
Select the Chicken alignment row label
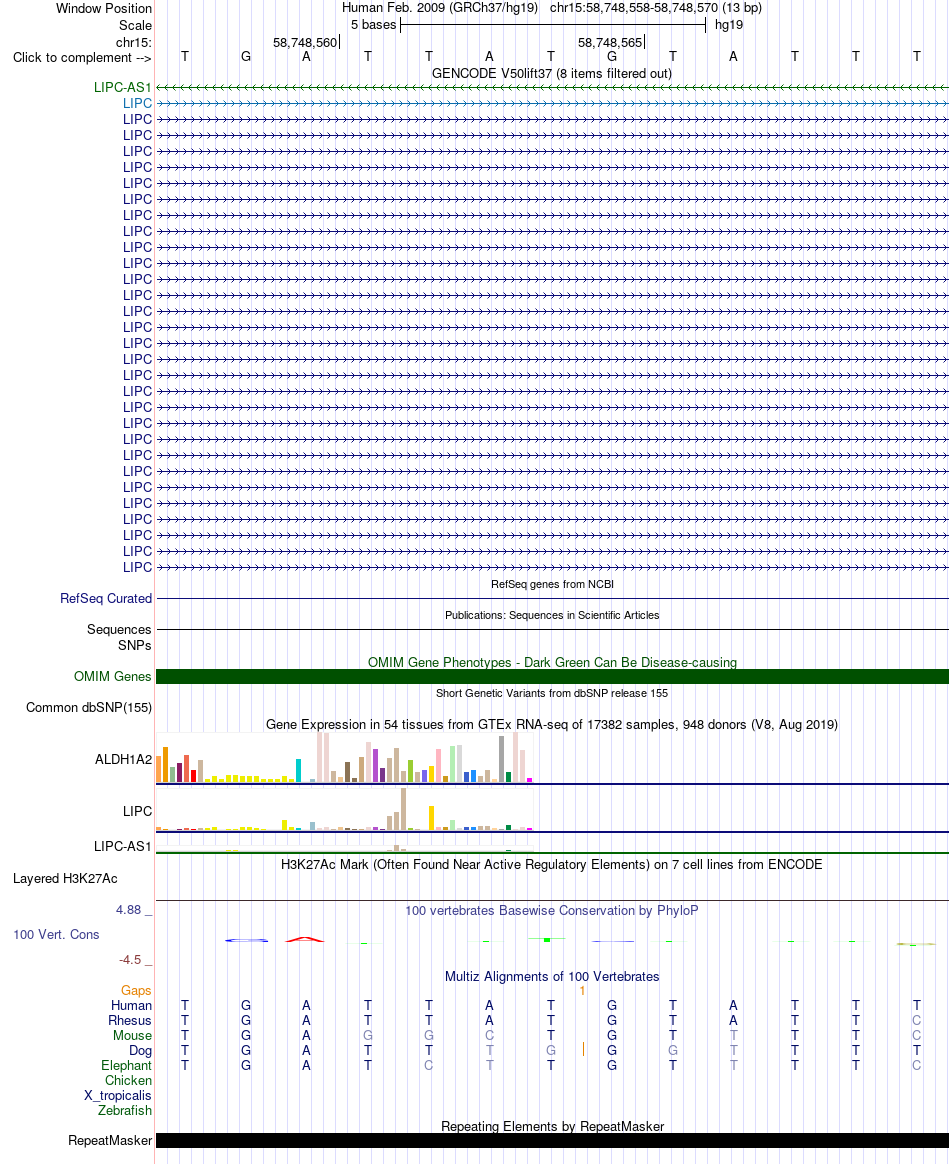tap(128, 1080)
